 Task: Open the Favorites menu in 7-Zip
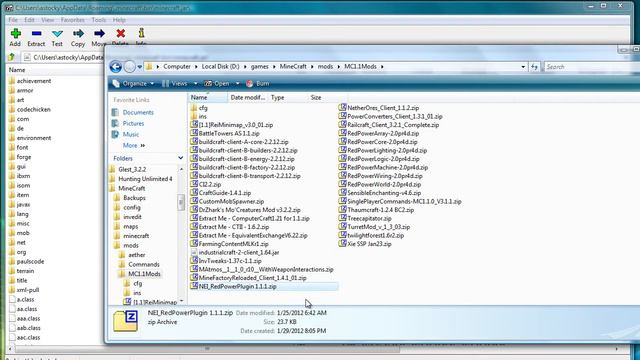(x=73, y=20)
